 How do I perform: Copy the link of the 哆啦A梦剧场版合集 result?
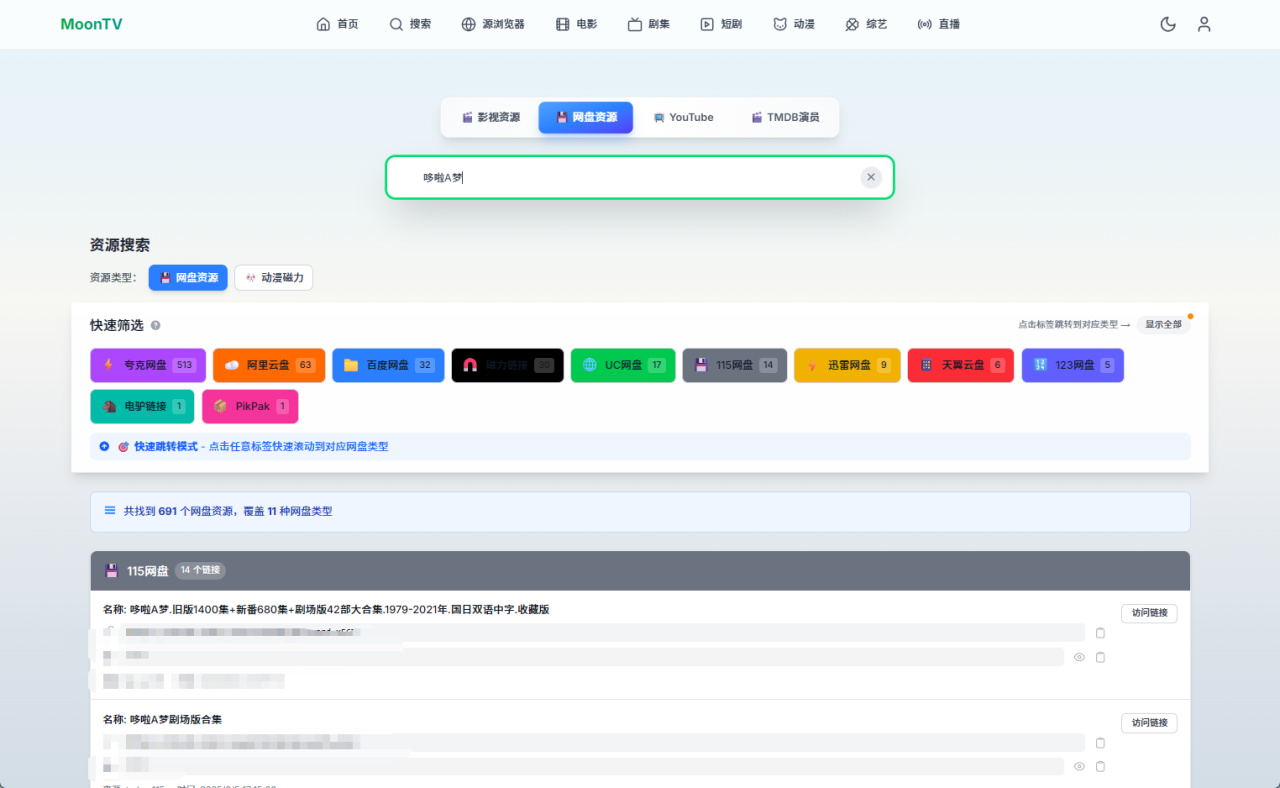click(1100, 743)
